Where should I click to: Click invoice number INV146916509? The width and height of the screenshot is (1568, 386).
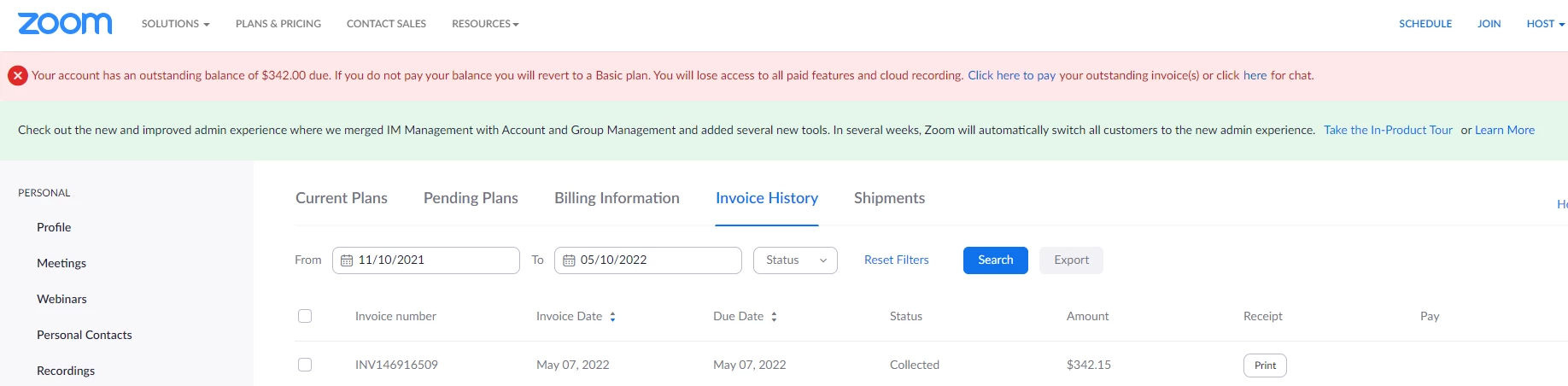396,365
